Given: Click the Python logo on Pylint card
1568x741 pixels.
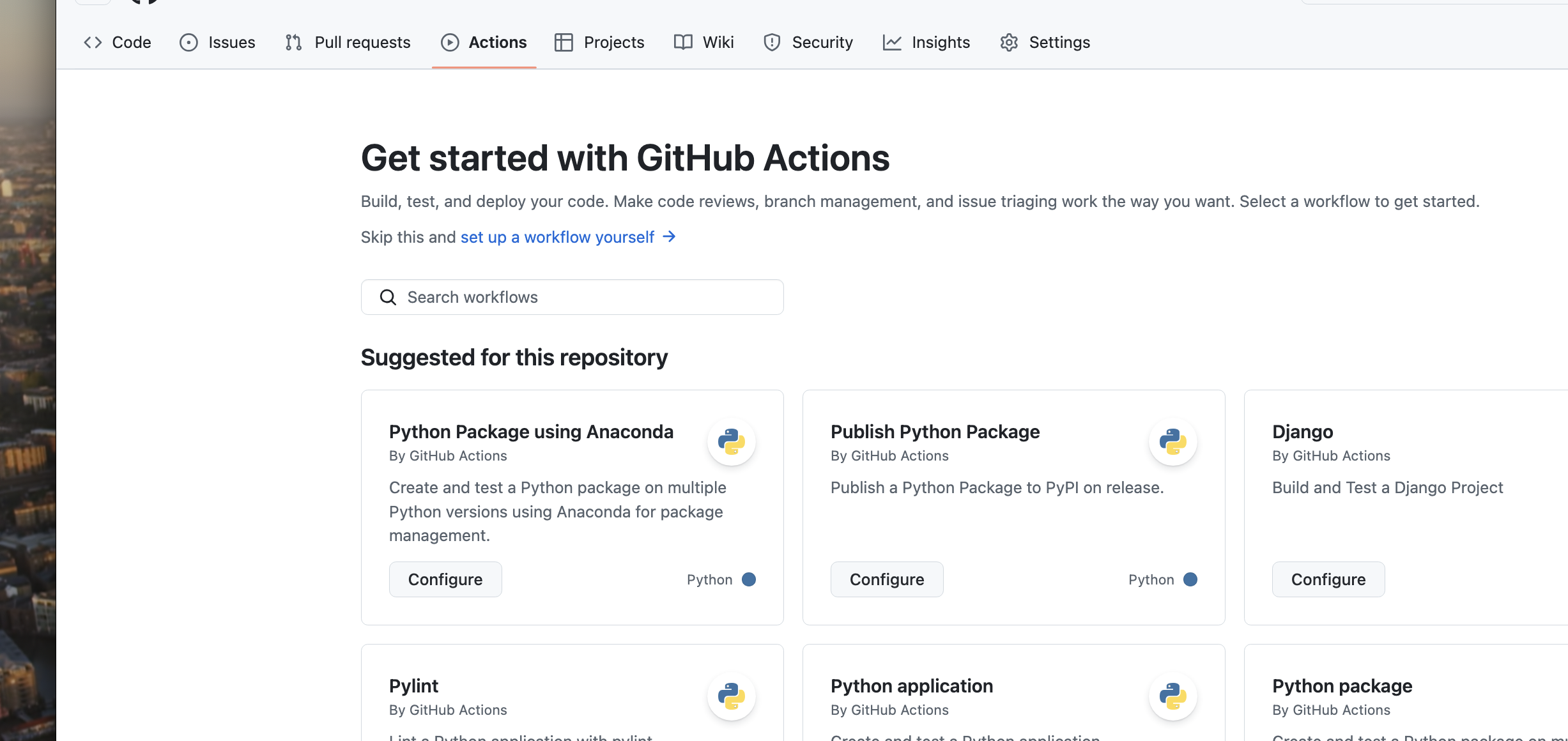Looking at the screenshot, I should coord(731,696).
